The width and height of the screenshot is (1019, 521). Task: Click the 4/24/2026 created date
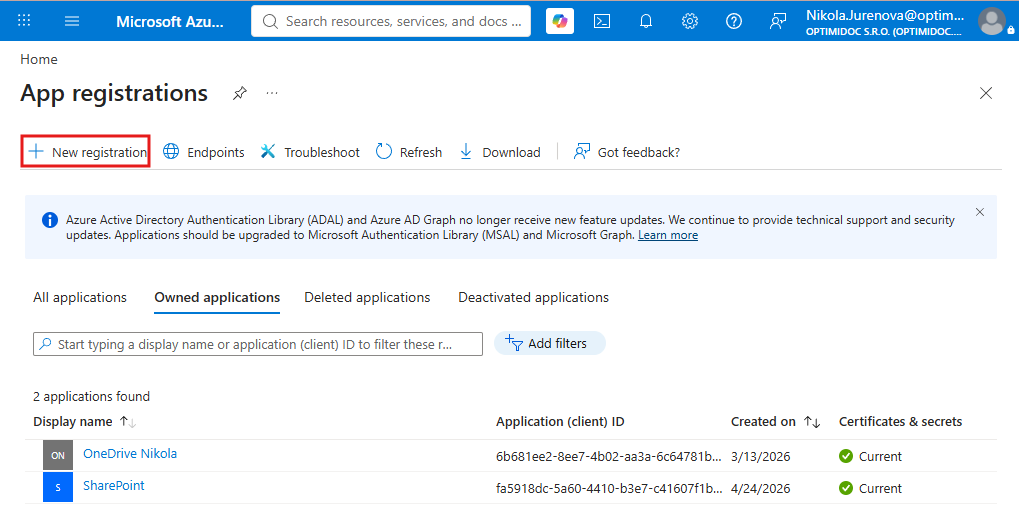pos(760,488)
